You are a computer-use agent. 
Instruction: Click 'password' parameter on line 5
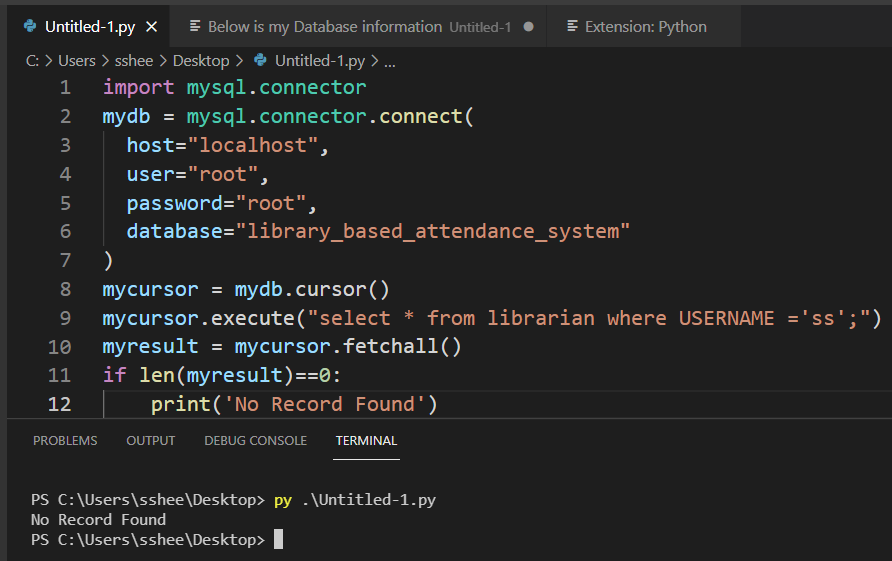175,204
